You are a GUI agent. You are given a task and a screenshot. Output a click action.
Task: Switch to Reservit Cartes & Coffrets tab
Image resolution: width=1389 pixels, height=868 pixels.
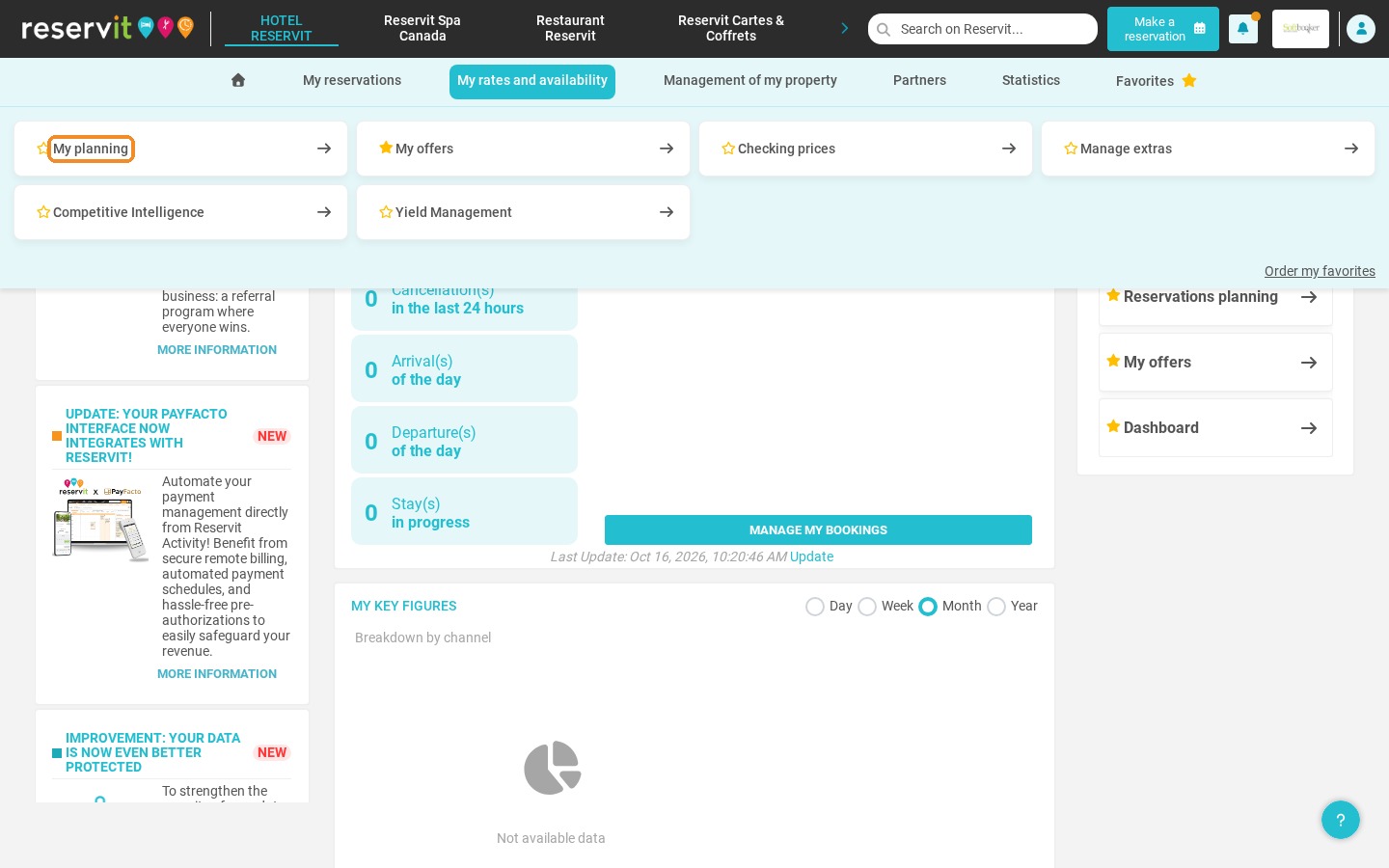pyautogui.click(x=731, y=28)
